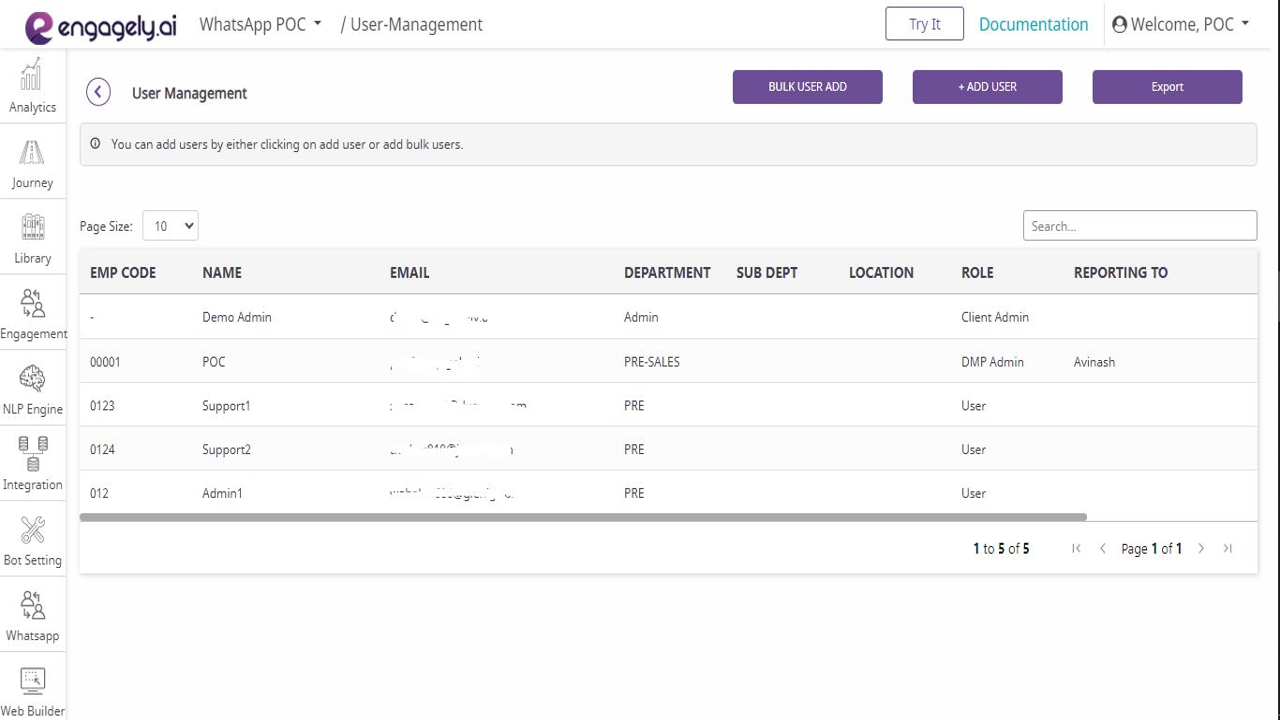Open the Documentation link
1280x720 pixels.
click(1033, 24)
